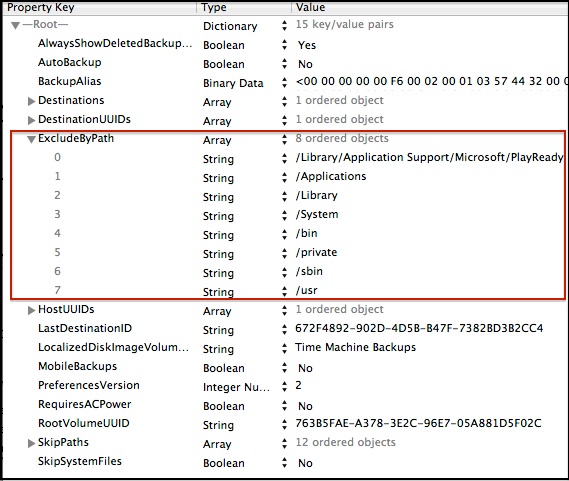Select the AlwaysShowDeletedBackup Yes value
This screenshot has height=481, width=569.
(307, 45)
